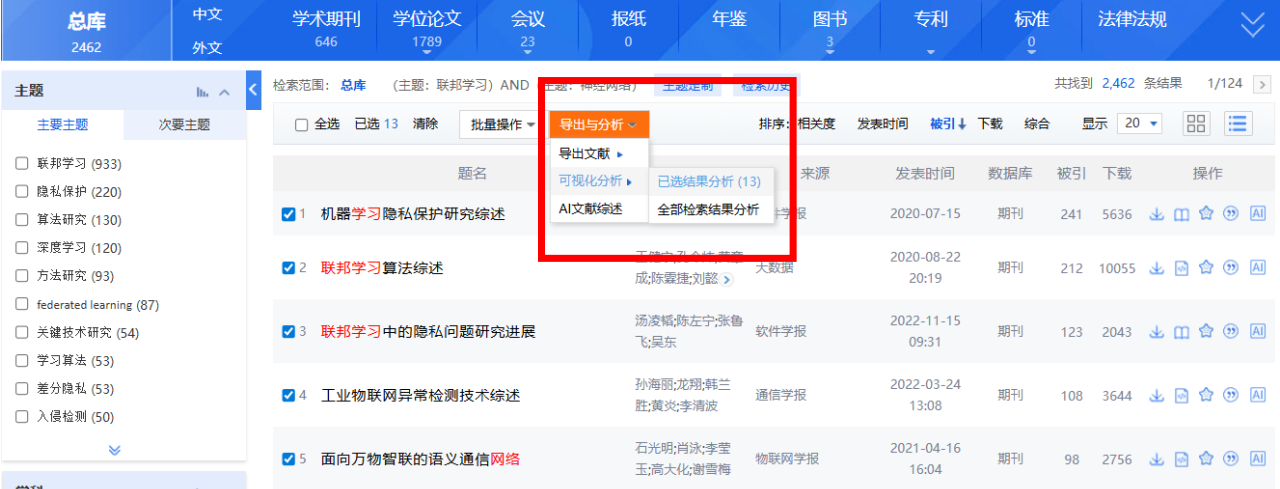Open HTML reading for 联邦学习算法综述
Image resolution: width=1280 pixels, height=489 pixels.
[x=1181, y=267]
